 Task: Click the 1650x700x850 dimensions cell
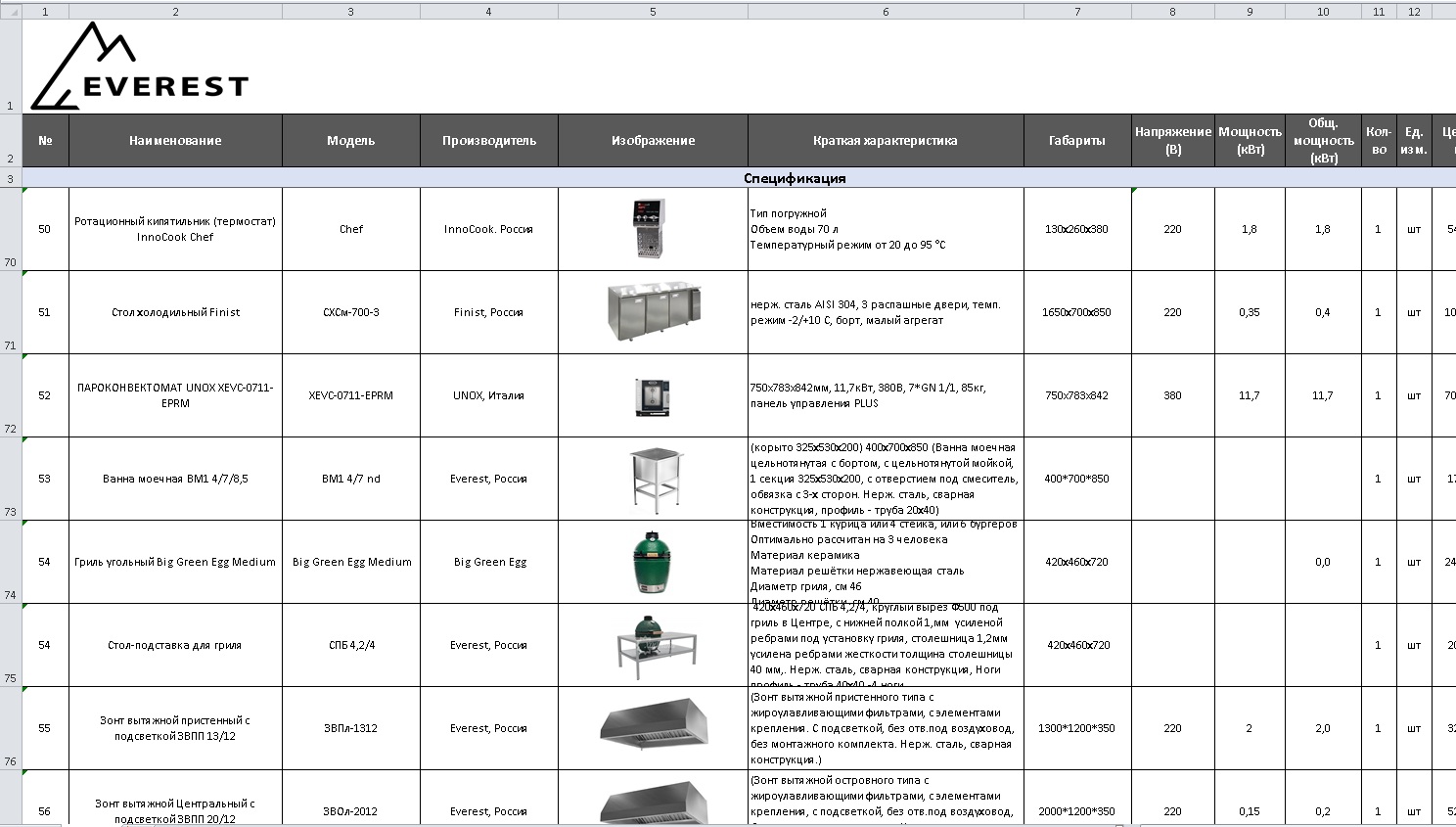(x=1077, y=312)
